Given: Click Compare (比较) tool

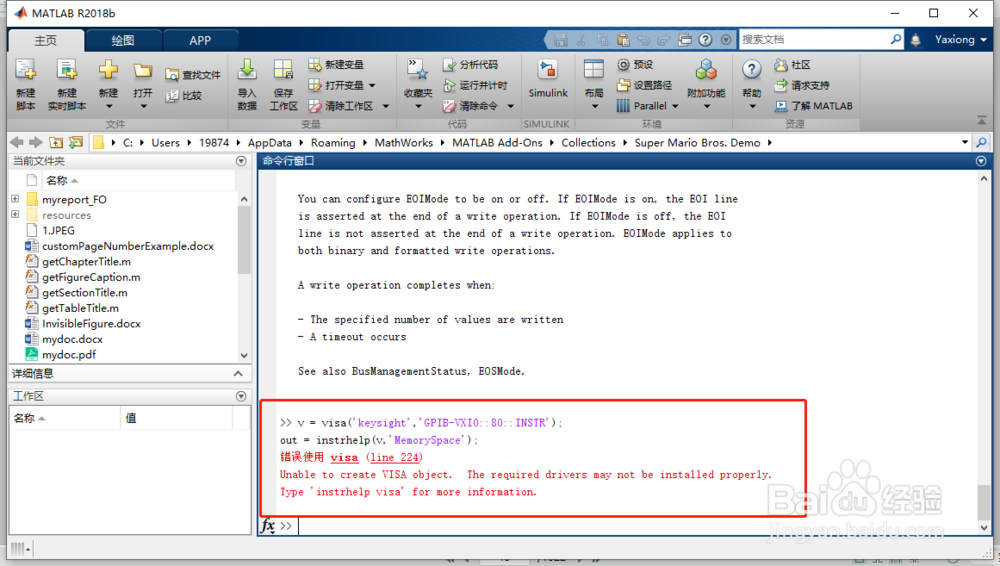Looking at the screenshot, I should click(x=184, y=95).
